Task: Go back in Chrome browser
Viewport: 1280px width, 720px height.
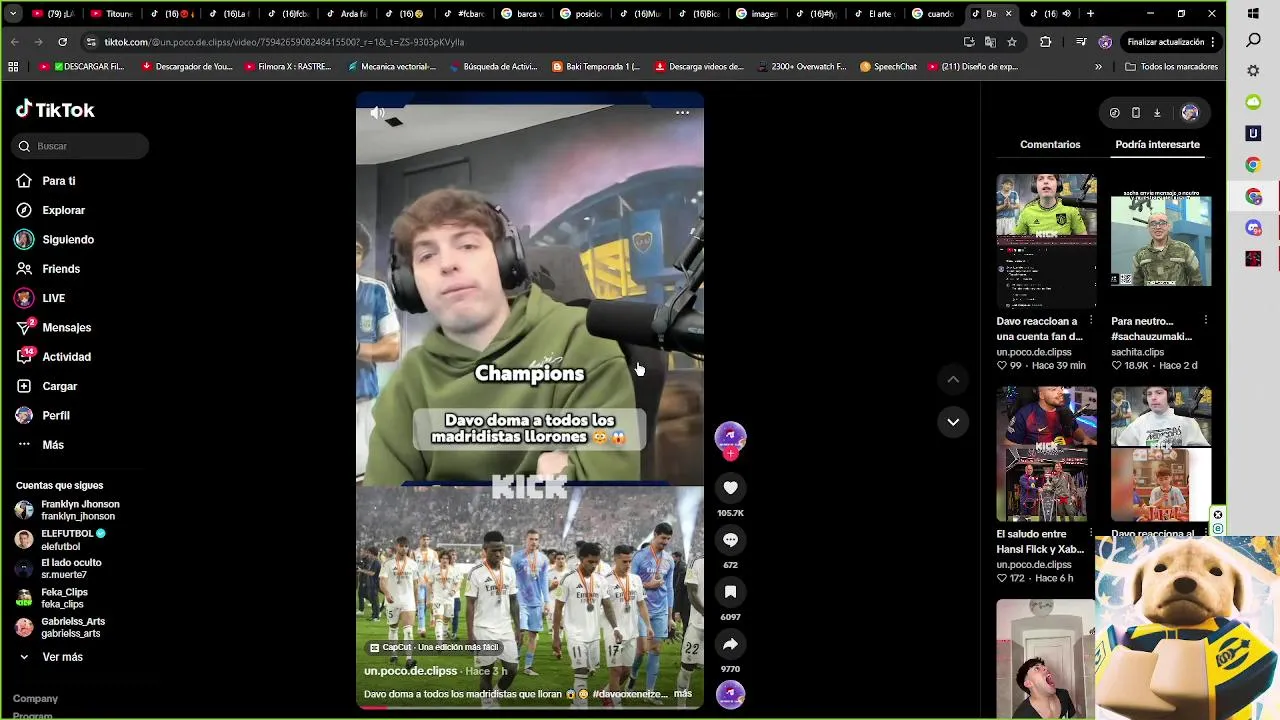Action: (14, 42)
